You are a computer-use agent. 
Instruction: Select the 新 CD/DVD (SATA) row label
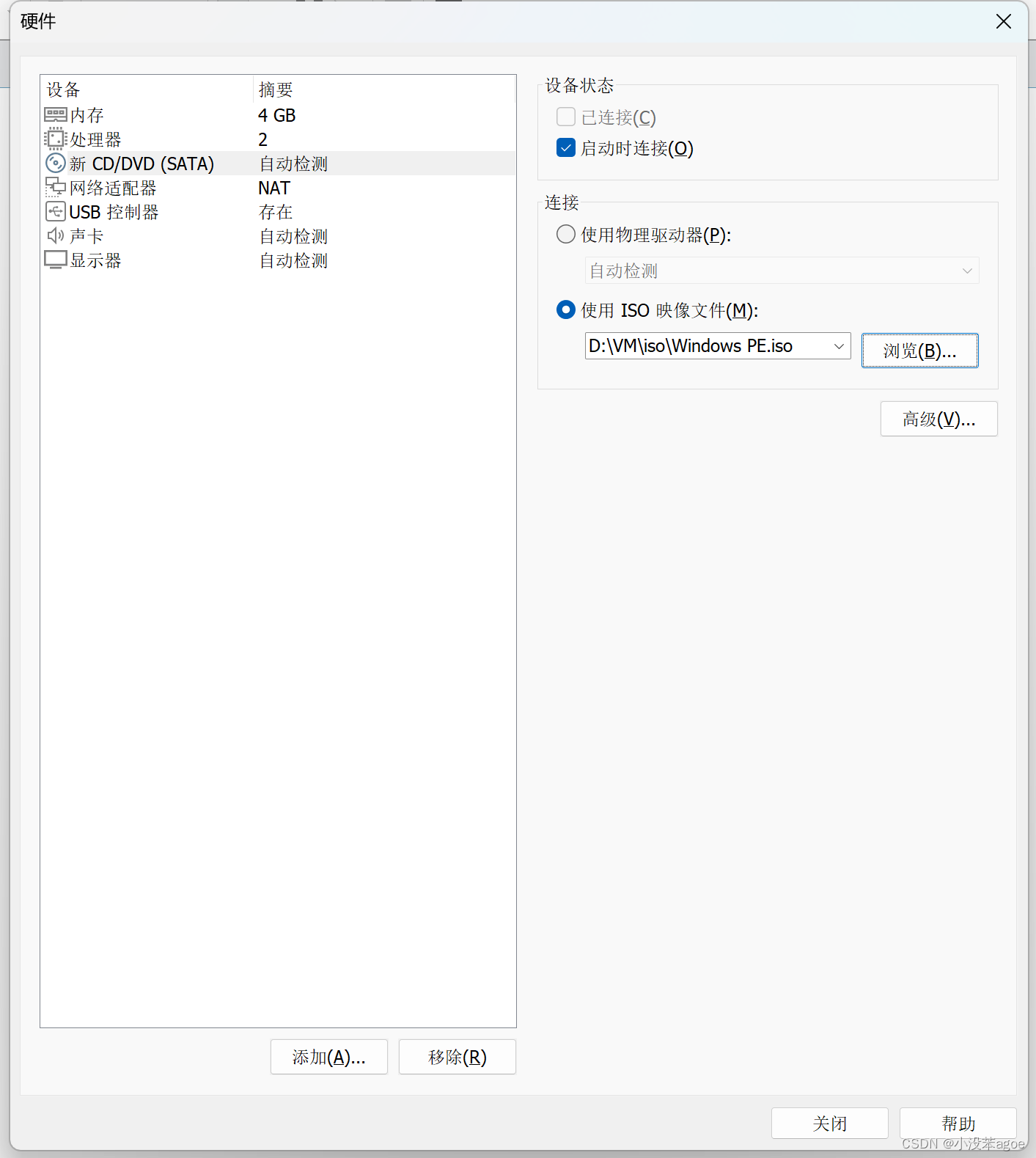[142, 164]
